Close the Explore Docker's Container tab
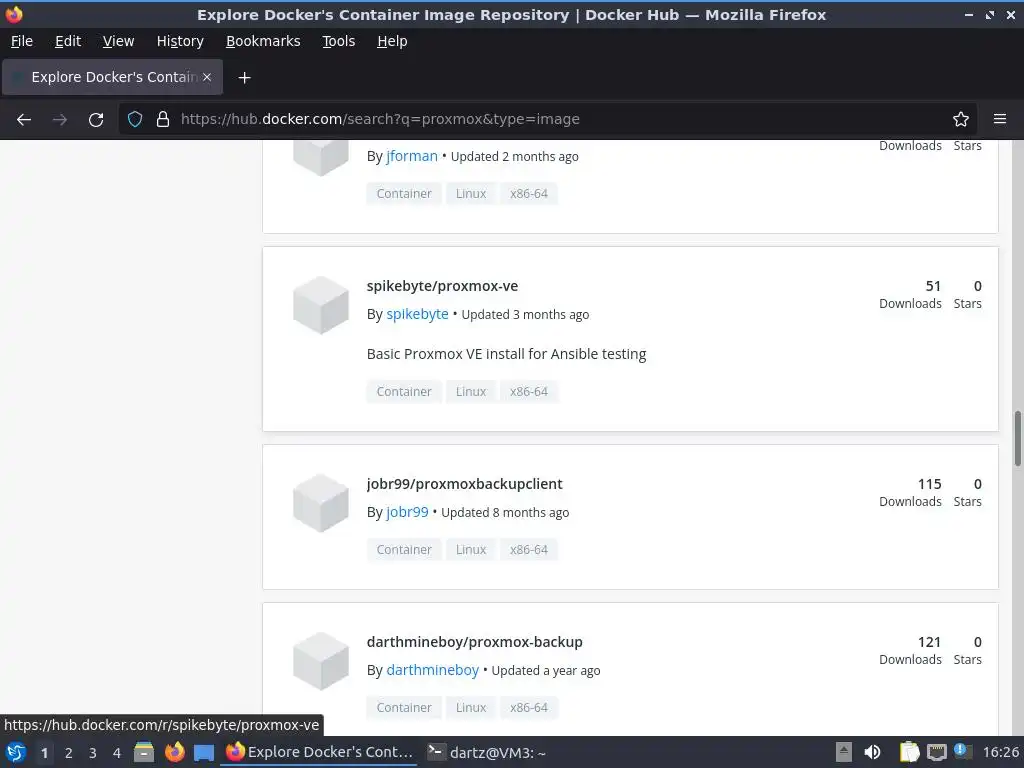Viewport: 1024px width, 768px height. click(207, 77)
